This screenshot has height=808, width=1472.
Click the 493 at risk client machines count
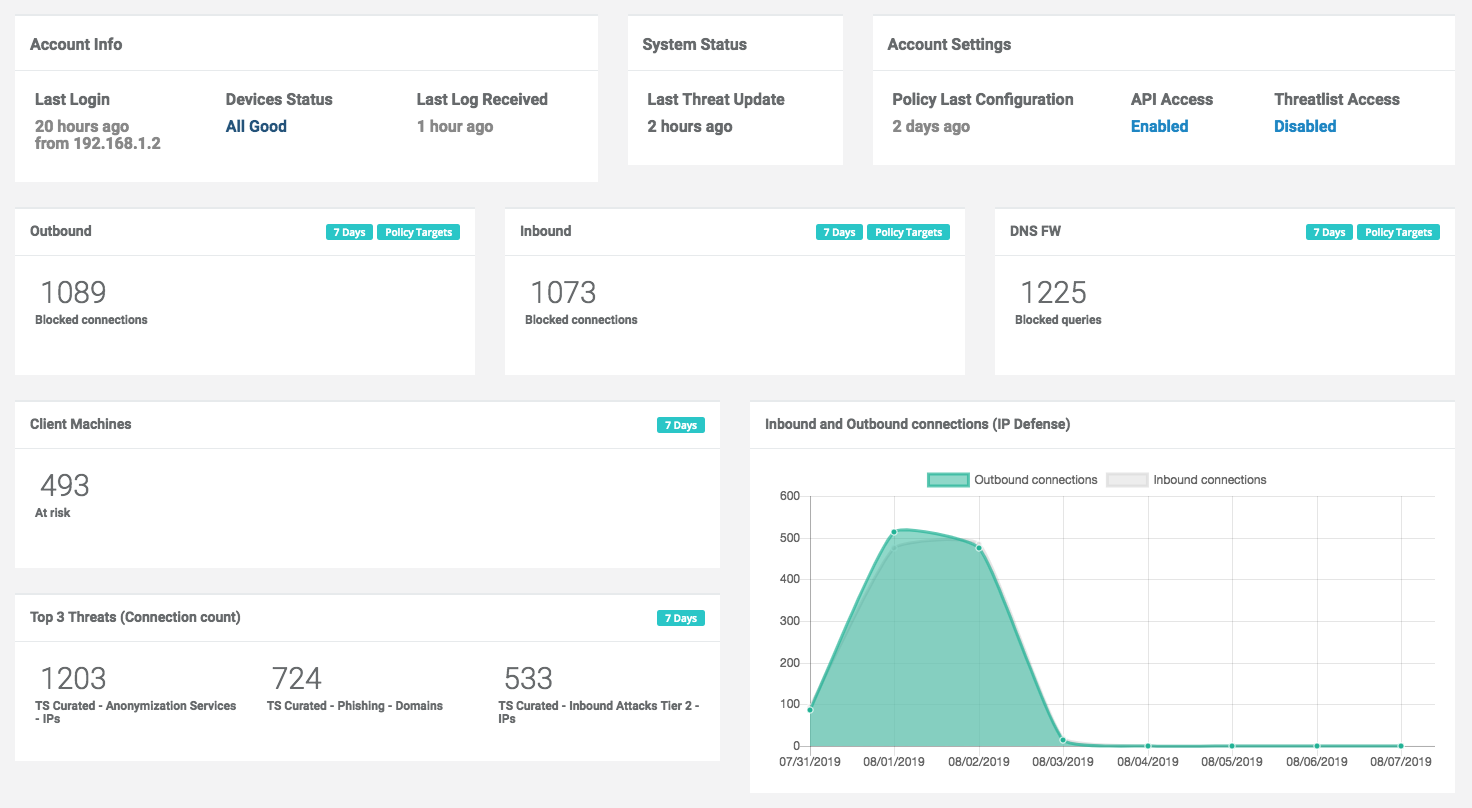(65, 485)
